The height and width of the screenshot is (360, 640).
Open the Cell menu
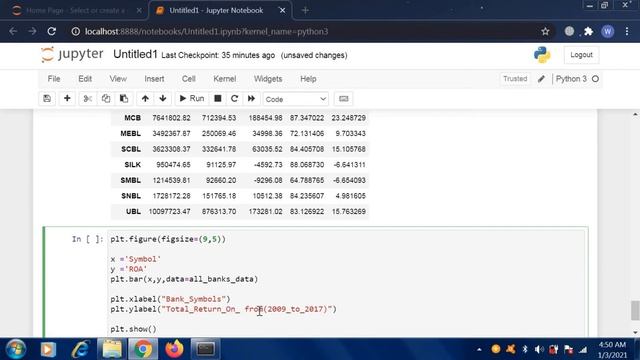point(189,79)
